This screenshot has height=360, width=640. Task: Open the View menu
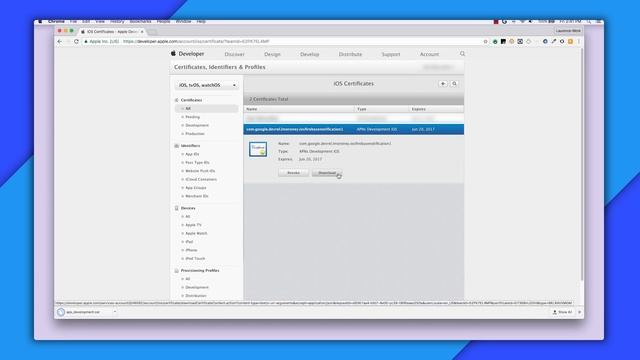tap(100, 21)
